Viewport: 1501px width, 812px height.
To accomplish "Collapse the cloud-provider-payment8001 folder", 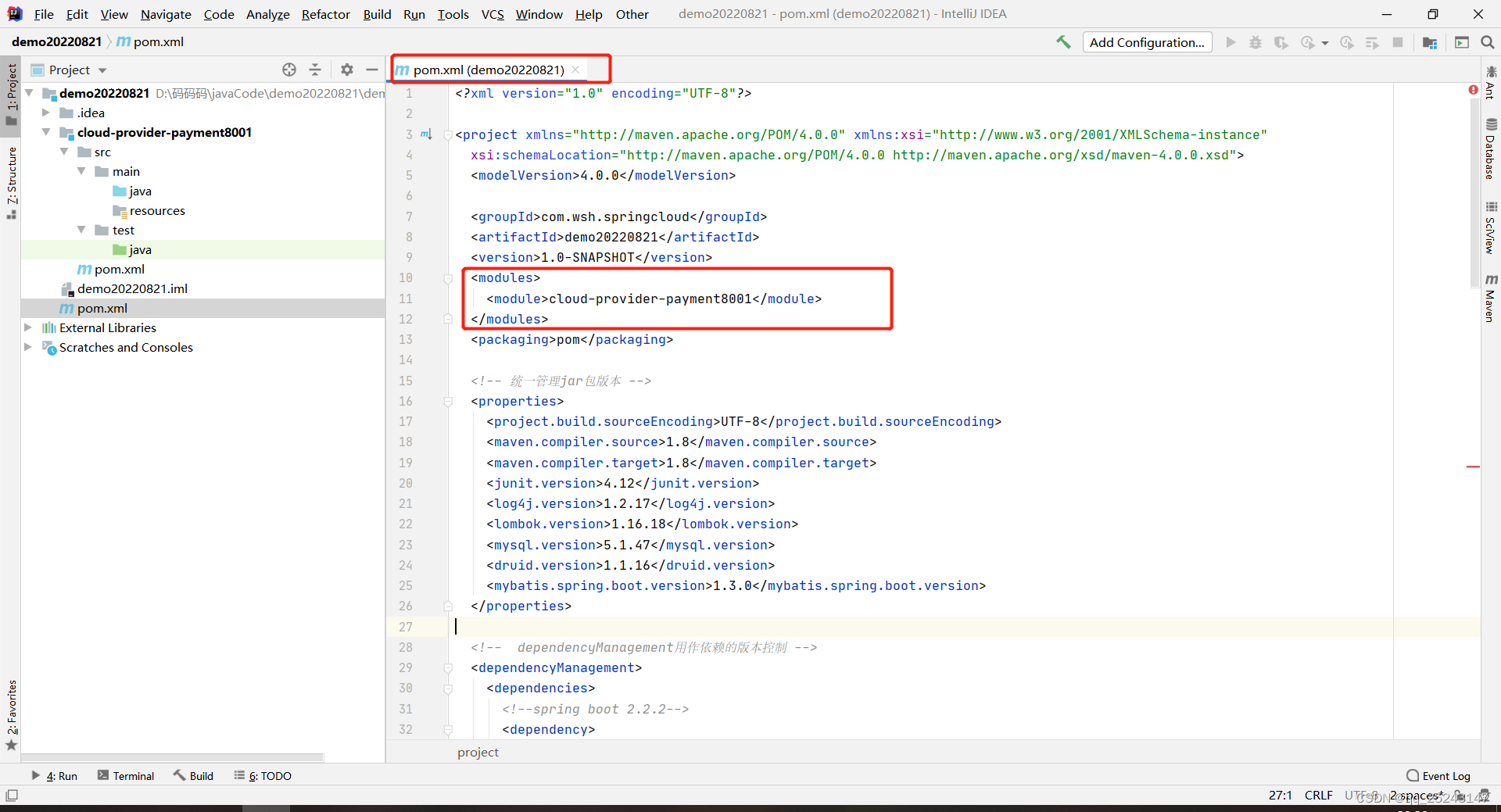I will [45, 132].
